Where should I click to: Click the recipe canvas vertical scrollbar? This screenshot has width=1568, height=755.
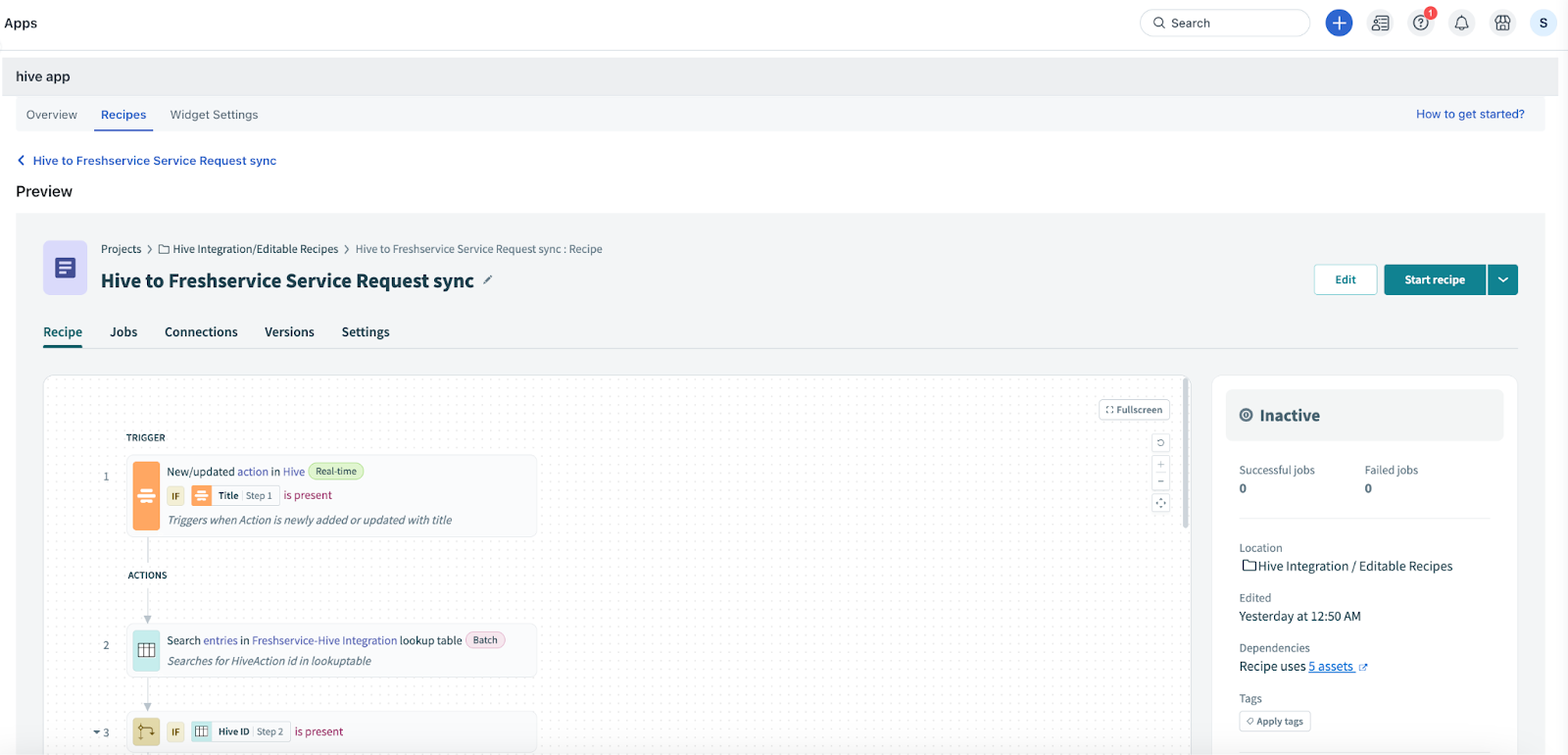click(x=1186, y=453)
